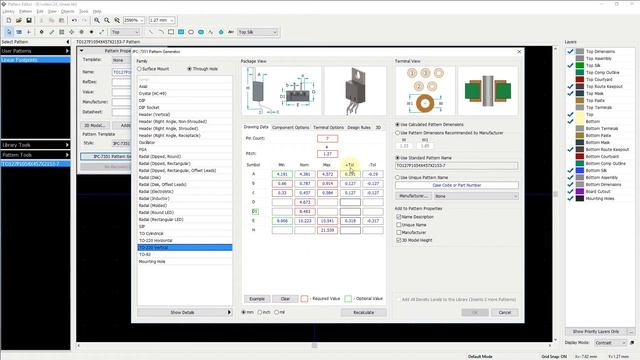Select the Place Pad tool icon
The height and width of the screenshot is (360, 640).
pos(41,32)
